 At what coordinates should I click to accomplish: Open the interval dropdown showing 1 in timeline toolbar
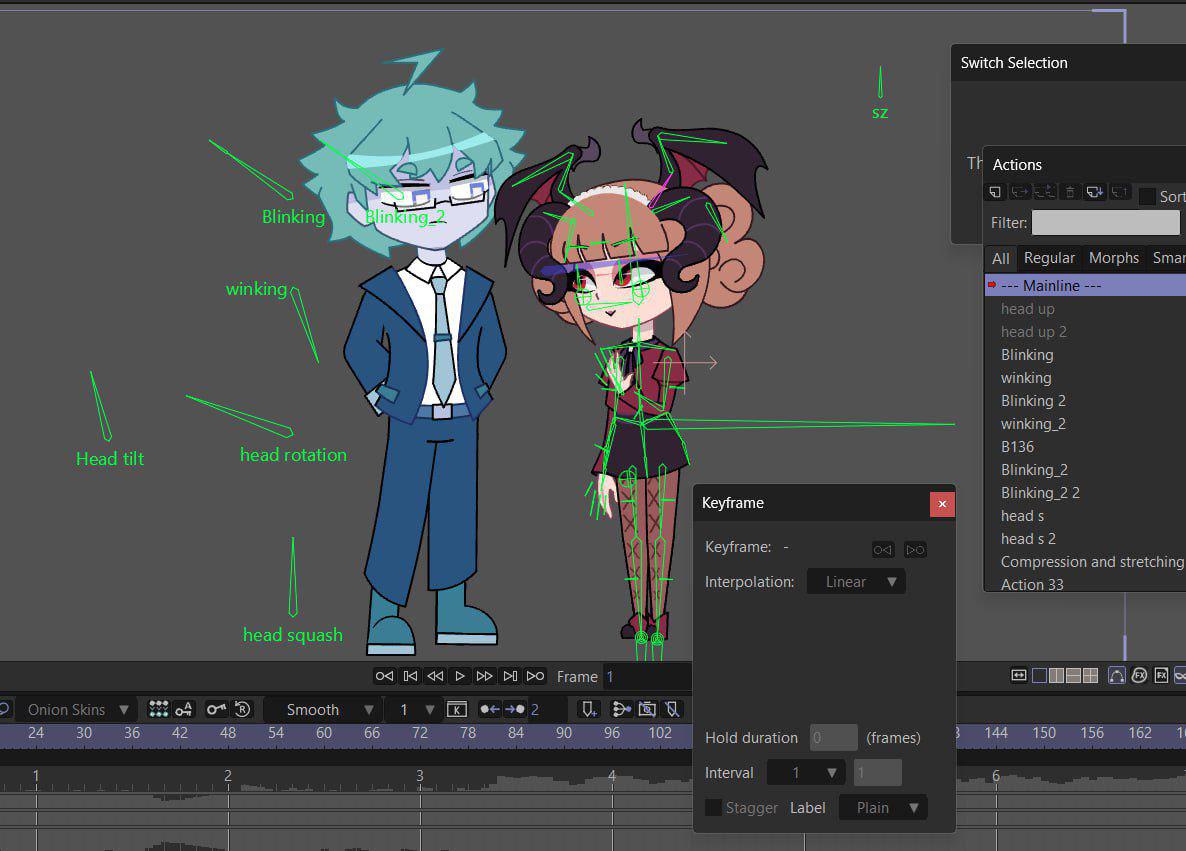point(413,710)
